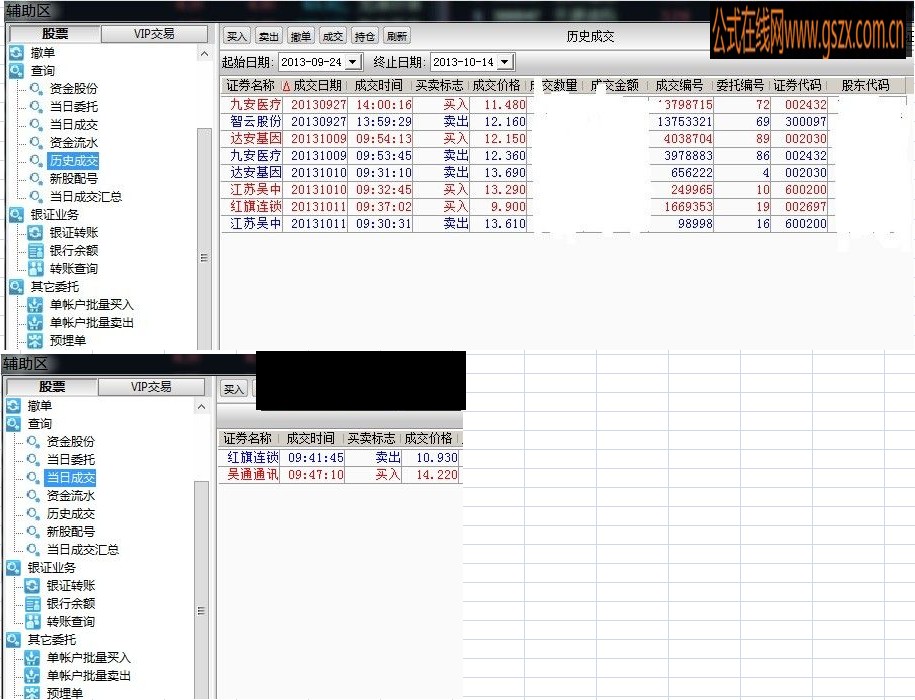Select 当日成交 in the upper tree
This screenshot has width=915, height=700.
[74, 125]
